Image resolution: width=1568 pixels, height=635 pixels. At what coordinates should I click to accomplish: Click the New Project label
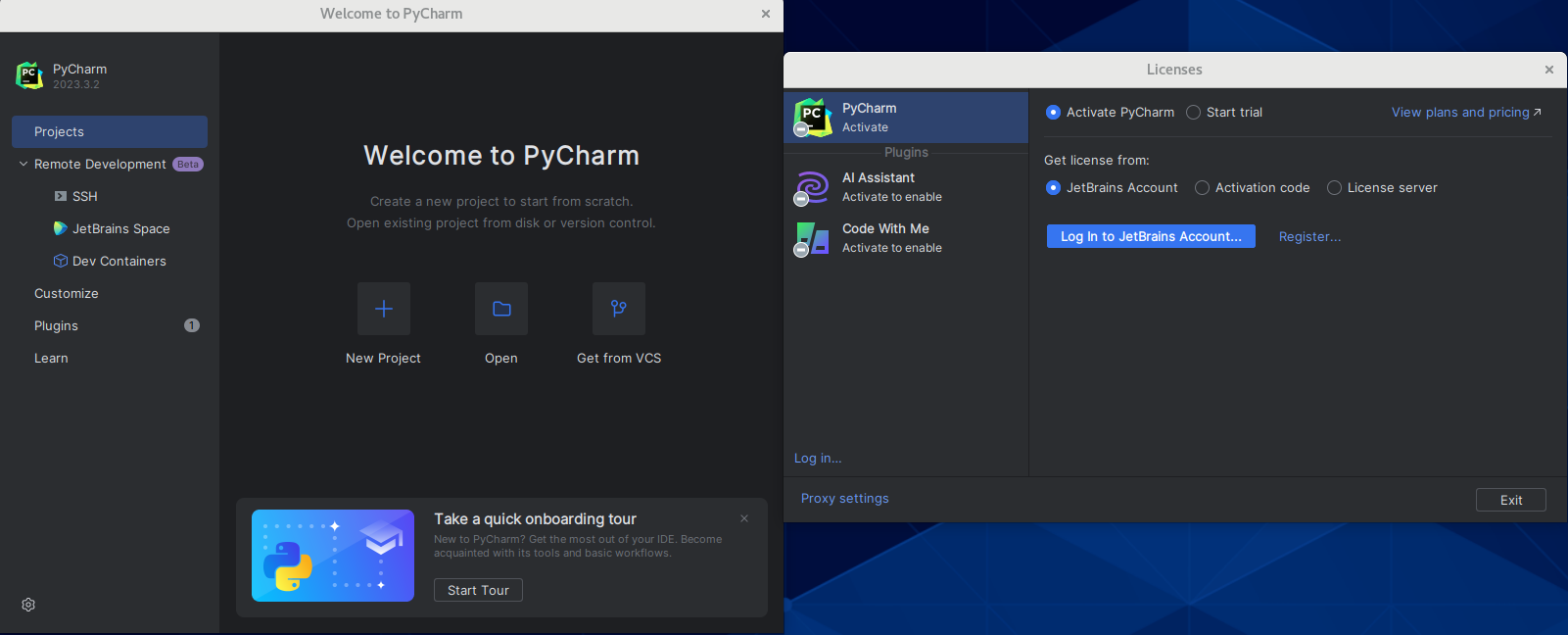pyautogui.click(x=383, y=358)
